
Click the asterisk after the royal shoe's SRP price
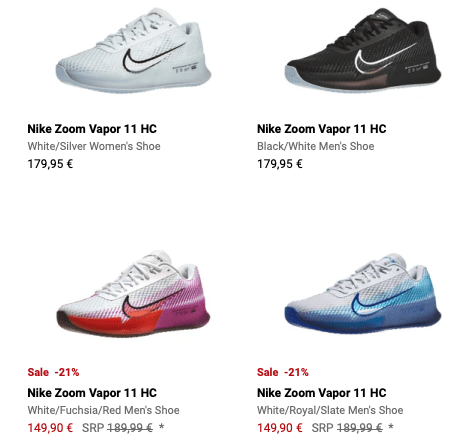391,426
